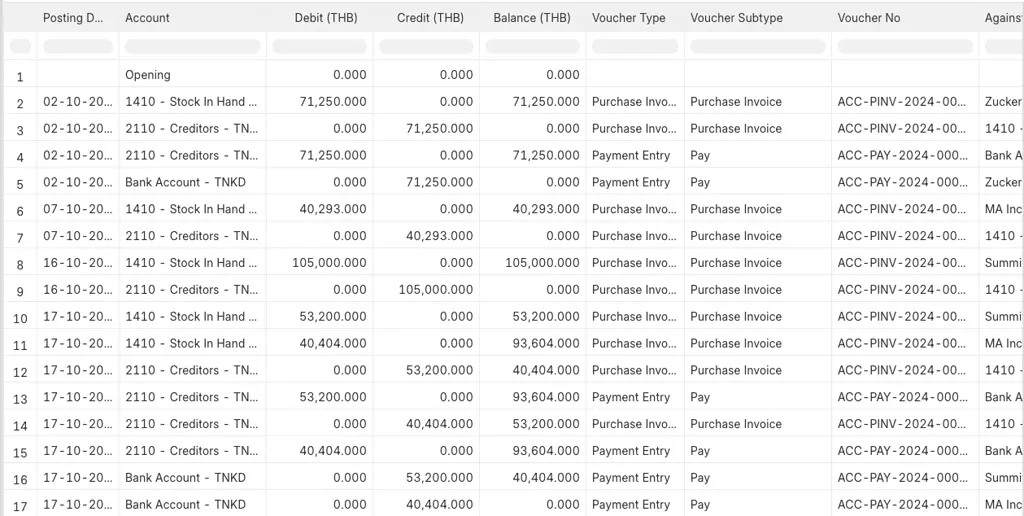The image size is (1024, 516).
Task: Select Bank Account - TNKD in row 16
Action: pyautogui.click(x=185, y=477)
